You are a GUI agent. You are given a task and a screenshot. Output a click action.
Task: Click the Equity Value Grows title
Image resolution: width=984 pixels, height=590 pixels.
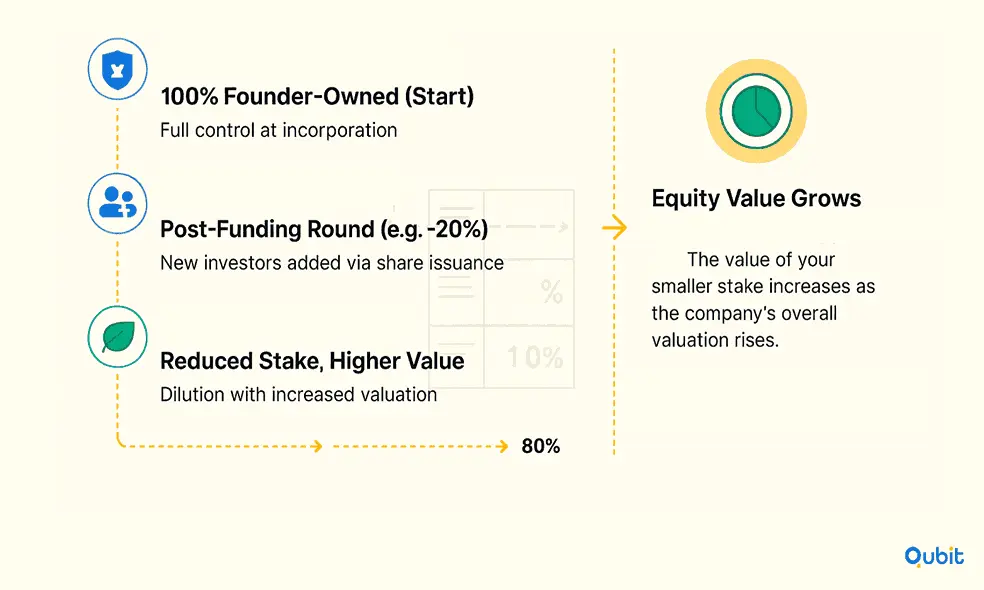click(756, 198)
